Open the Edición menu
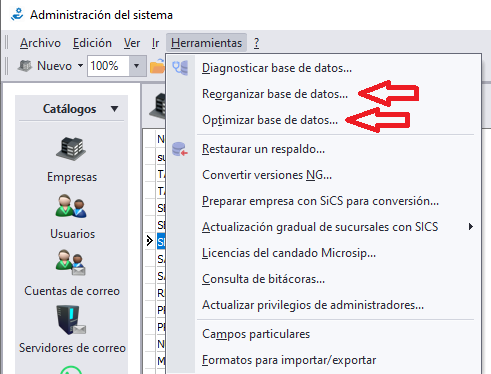Screen dimensions: 491x374 tap(92, 43)
